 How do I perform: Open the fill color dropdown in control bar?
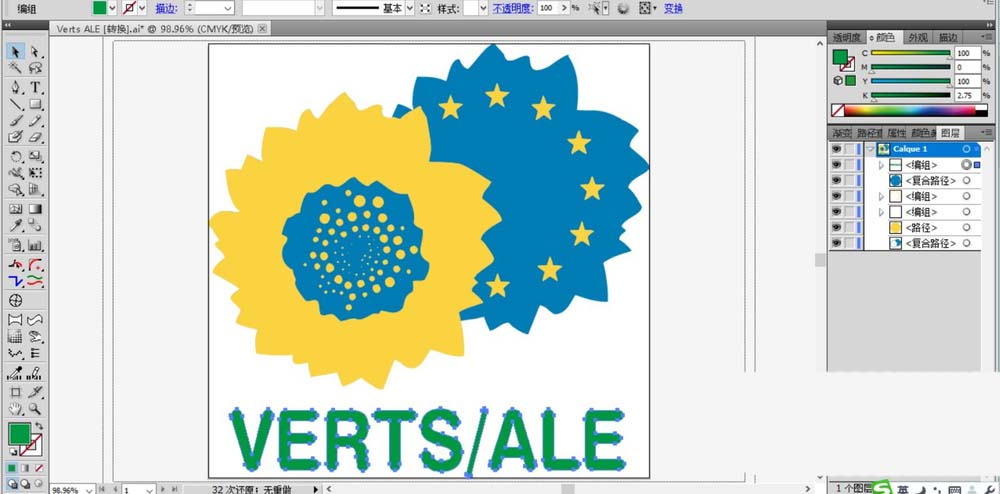tap(112, 8)
